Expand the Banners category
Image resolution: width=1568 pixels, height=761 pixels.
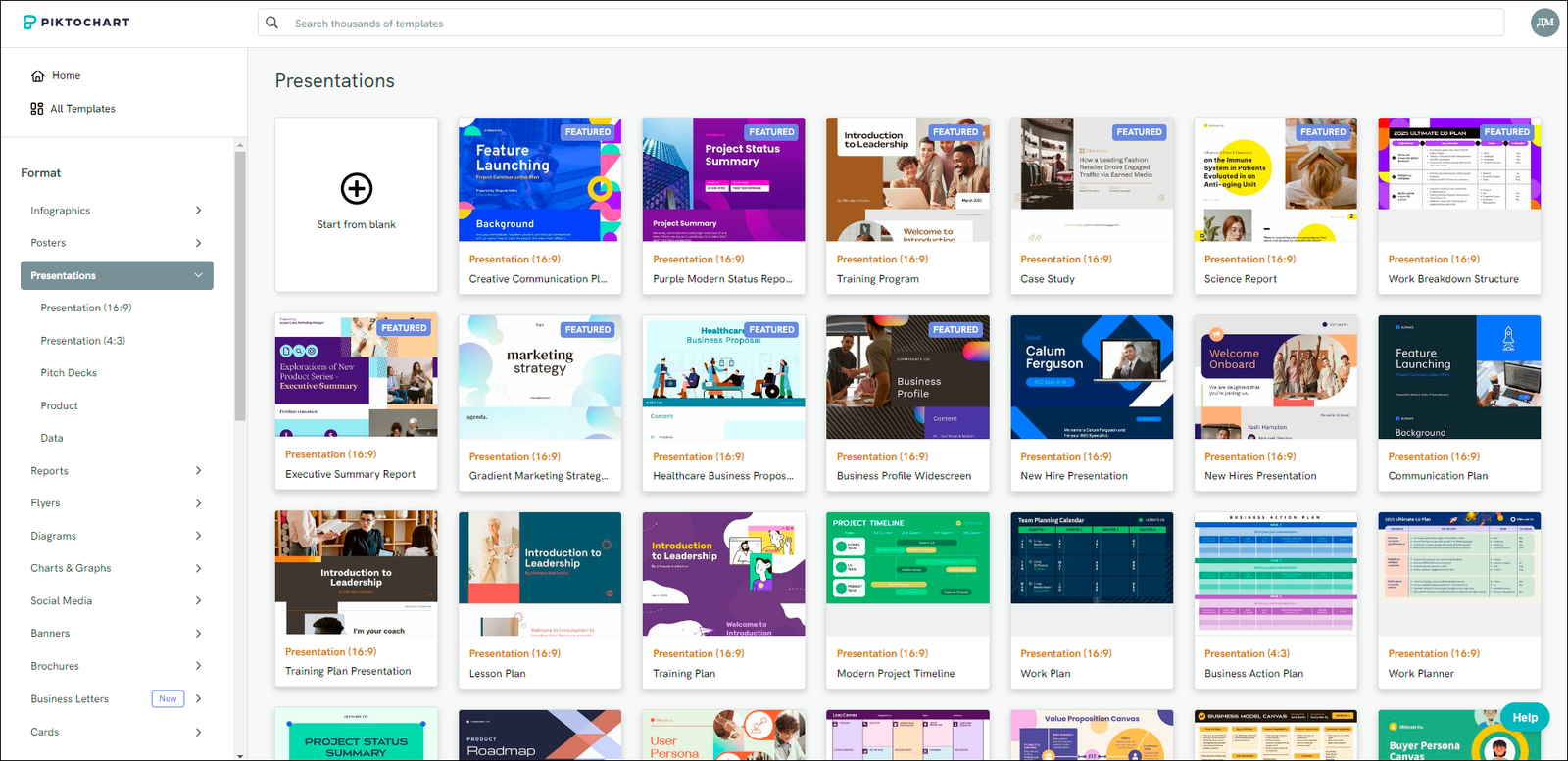tap(198, 634)
